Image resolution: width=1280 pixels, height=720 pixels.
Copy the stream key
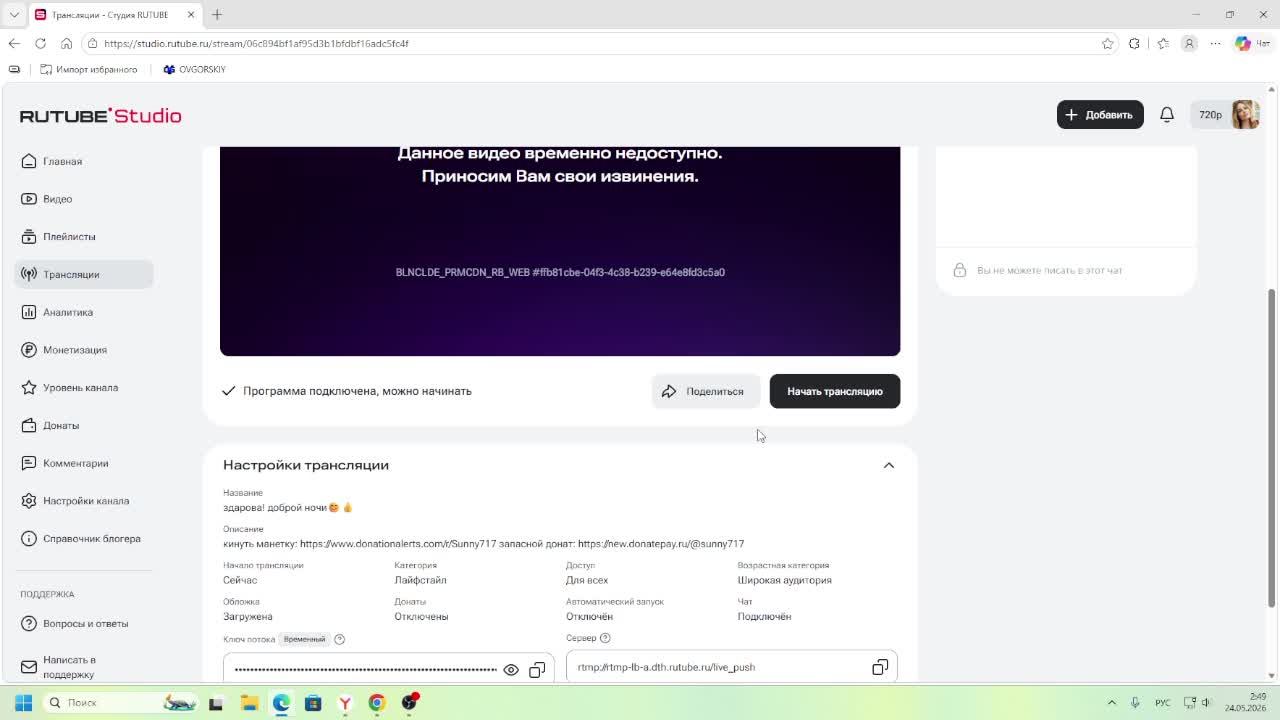pyautogui.click(x=537, y=670)
